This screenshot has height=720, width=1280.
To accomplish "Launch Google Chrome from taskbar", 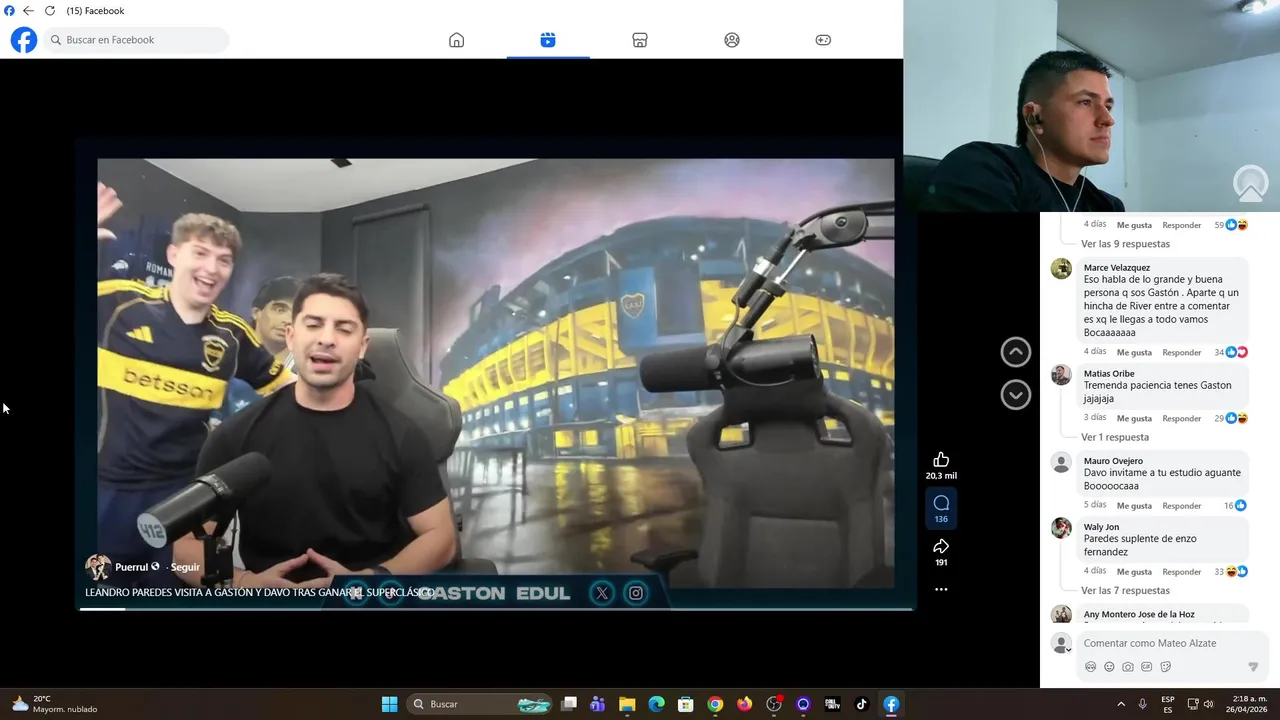I will (715, 704).
